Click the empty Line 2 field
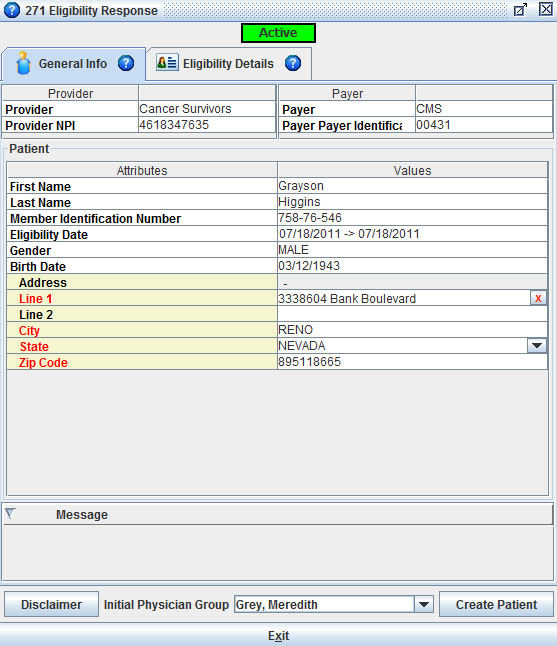This screenshot has height=646, width=557. [x=412, y=314]
